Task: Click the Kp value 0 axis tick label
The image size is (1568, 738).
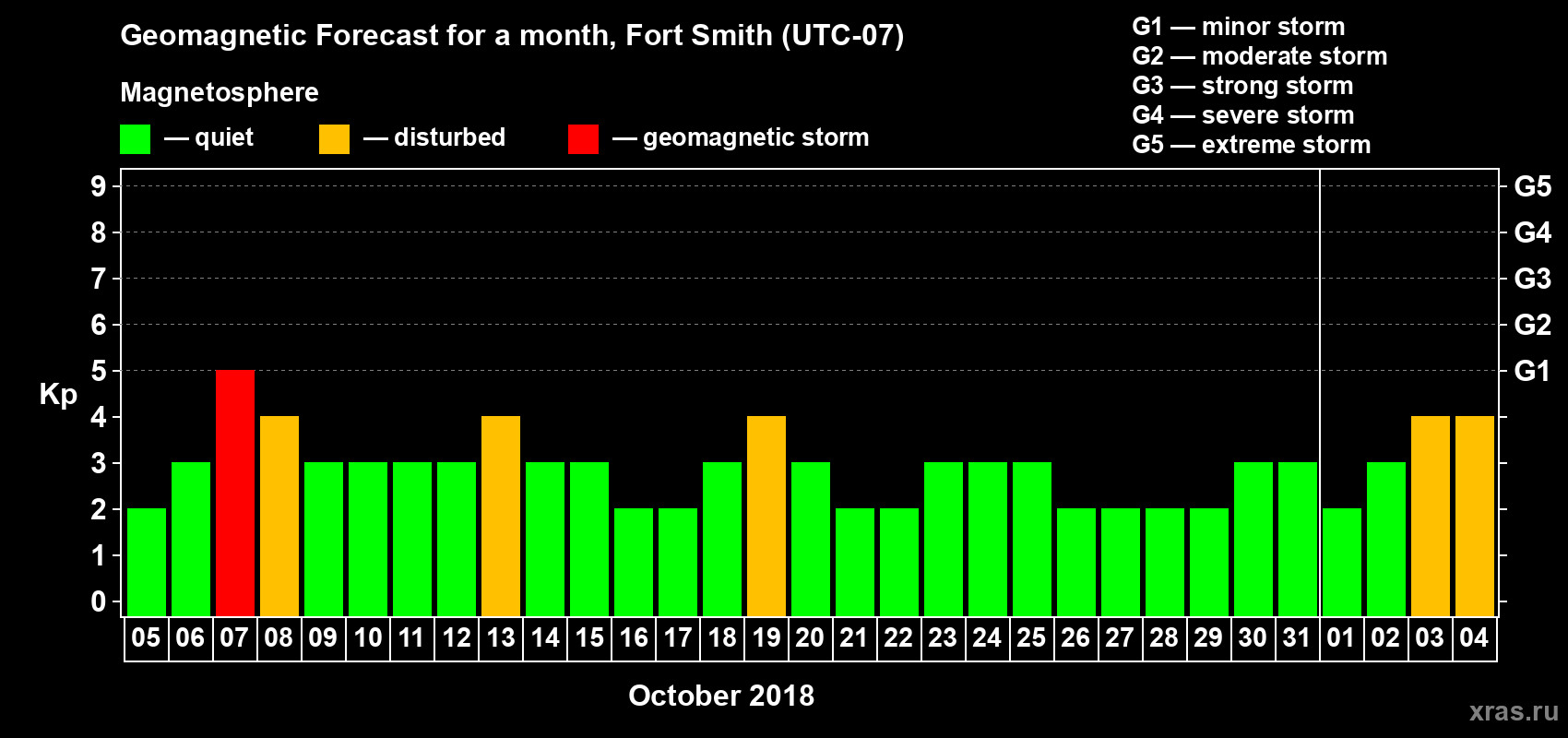Action: 99,601
